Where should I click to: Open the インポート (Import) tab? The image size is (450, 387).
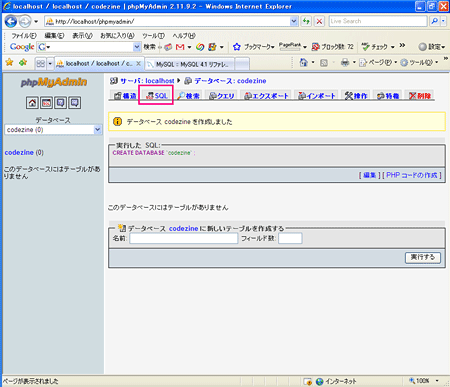pos(316,96)
